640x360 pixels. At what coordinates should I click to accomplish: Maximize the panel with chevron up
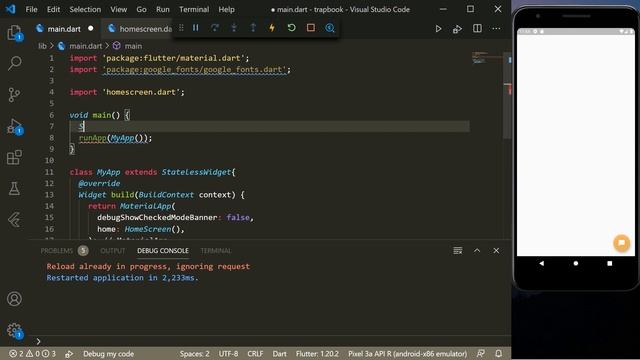[x=477, y=251]
